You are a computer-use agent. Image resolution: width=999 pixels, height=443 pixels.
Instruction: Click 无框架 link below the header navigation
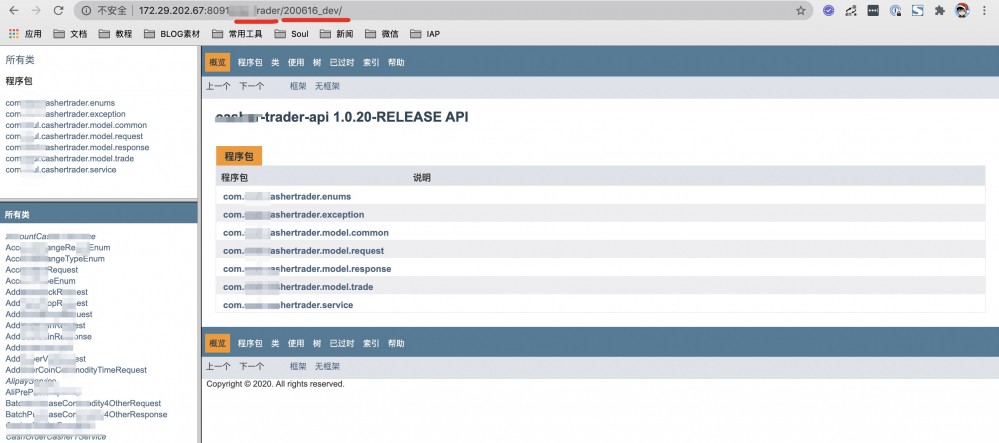[x=327, y=86]
